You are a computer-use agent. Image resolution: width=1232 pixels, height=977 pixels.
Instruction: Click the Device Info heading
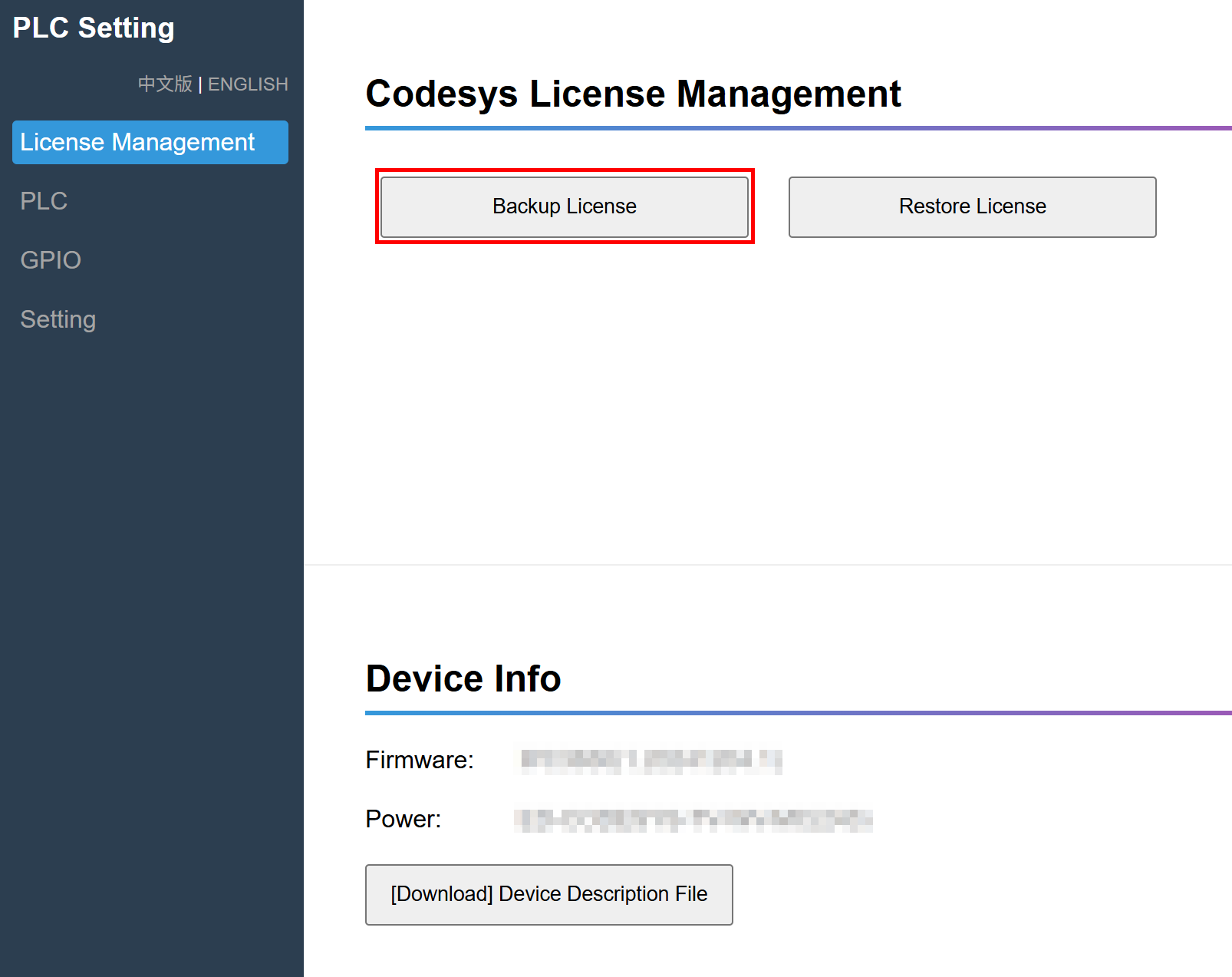coord(463,678)
